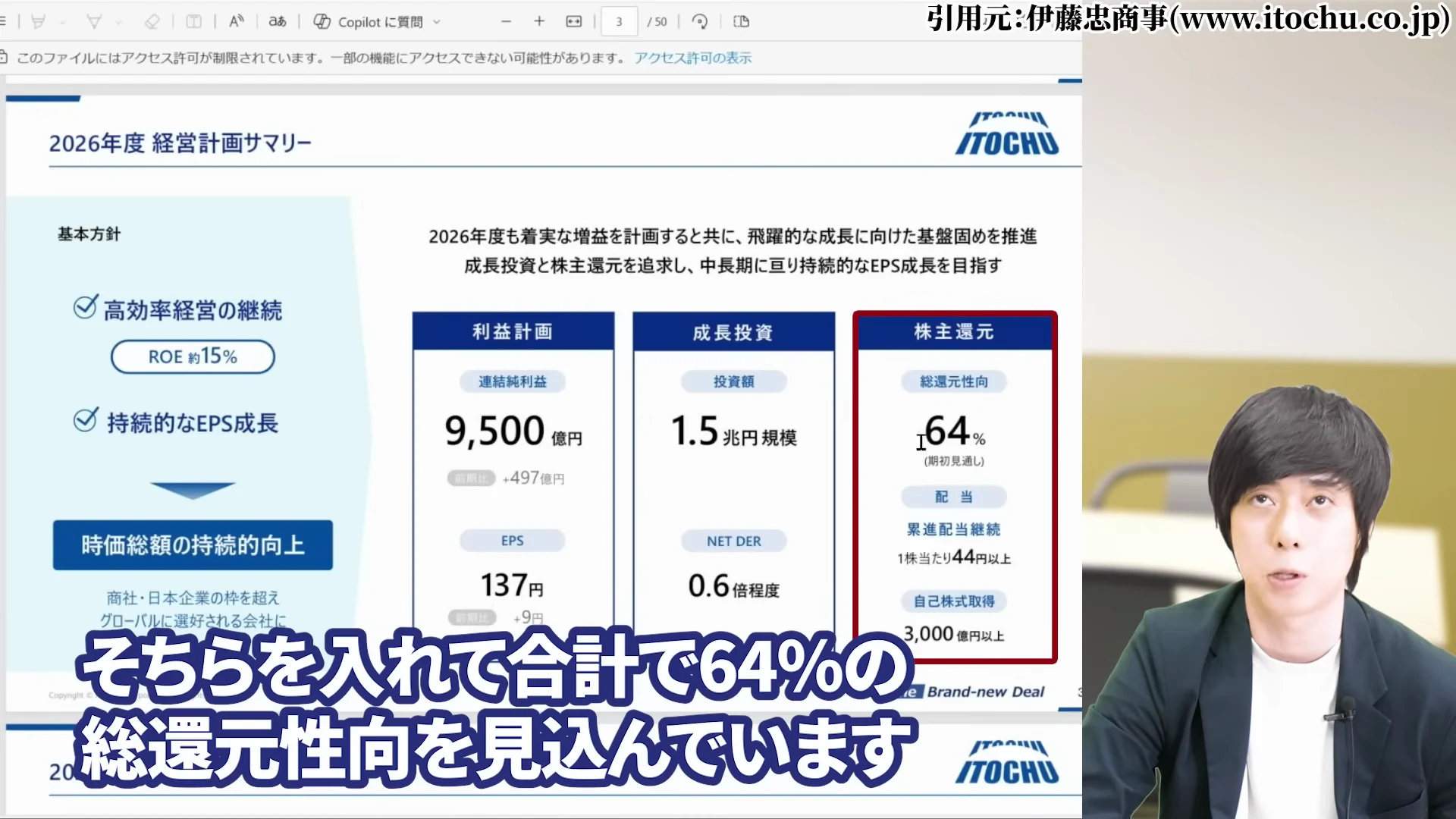Click the 時価総額の持続的向上 box
1456x819 pixels.
193,544
